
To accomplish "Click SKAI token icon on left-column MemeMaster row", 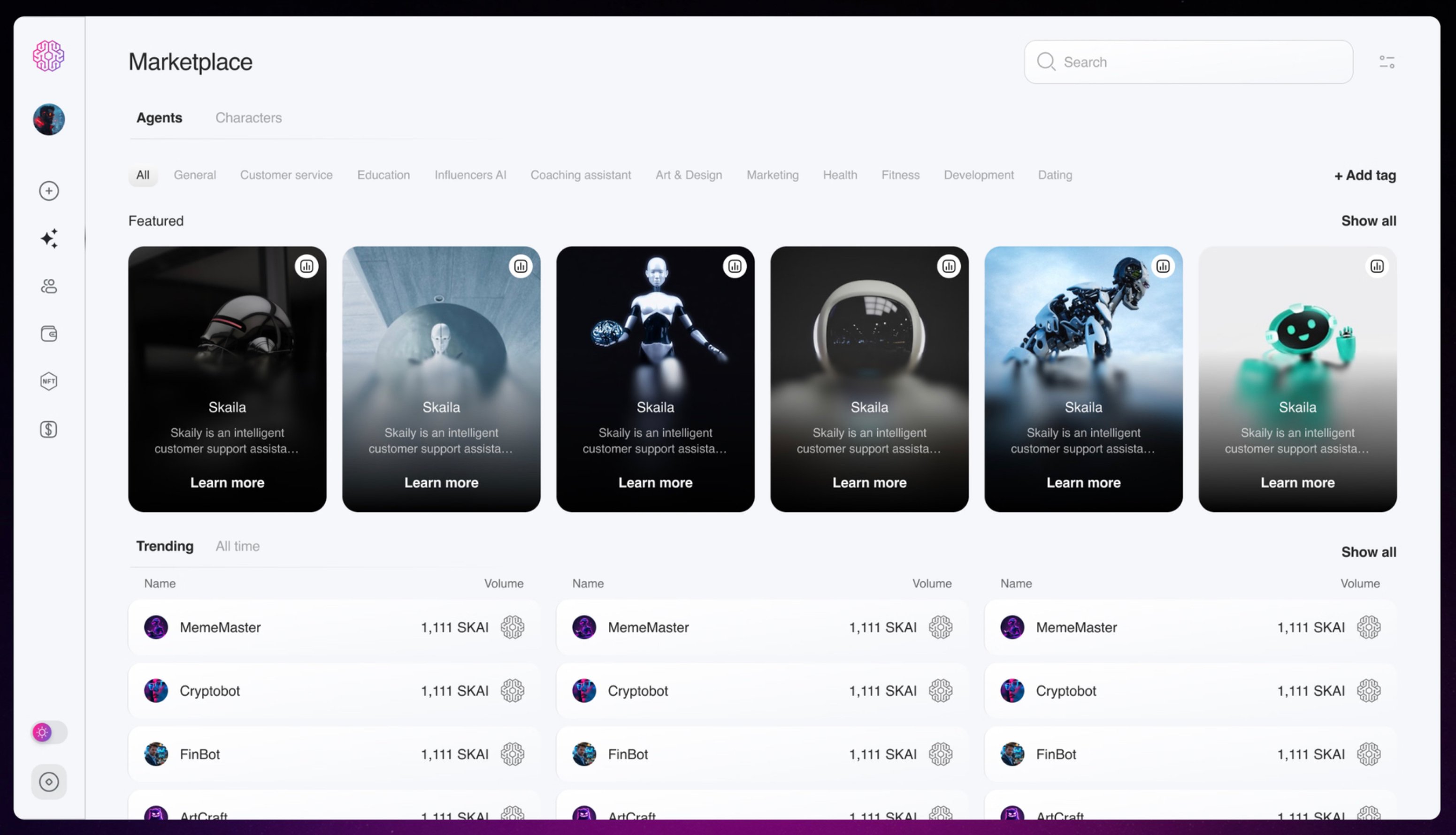I will pyautogui.click(x=512, y=627).
